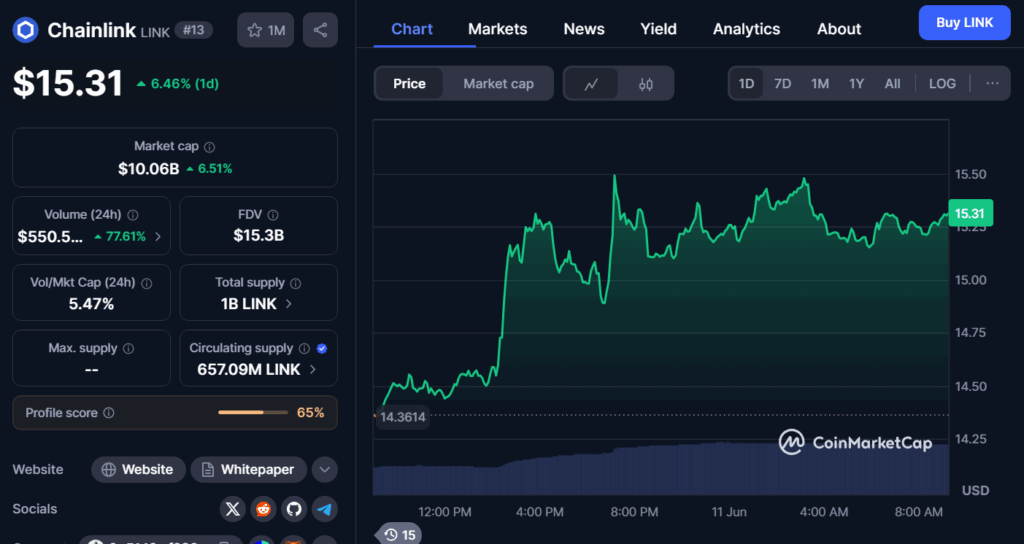The image size is (1024, 544).
Task: Open Market cap info tooltip icon
Action: click(209, 147)
